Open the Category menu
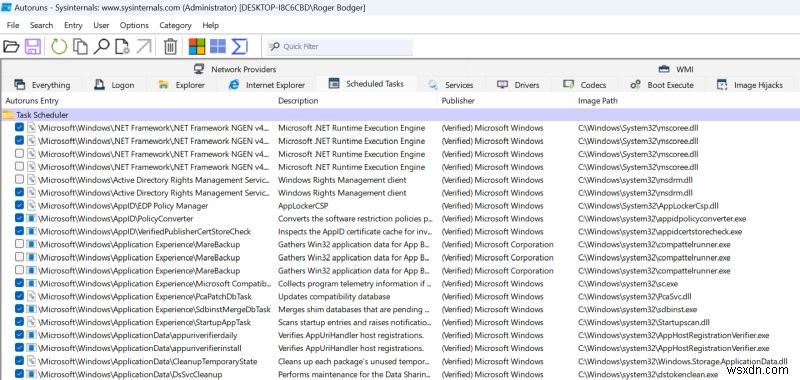The image size is (800, 380). click(175, 25)
